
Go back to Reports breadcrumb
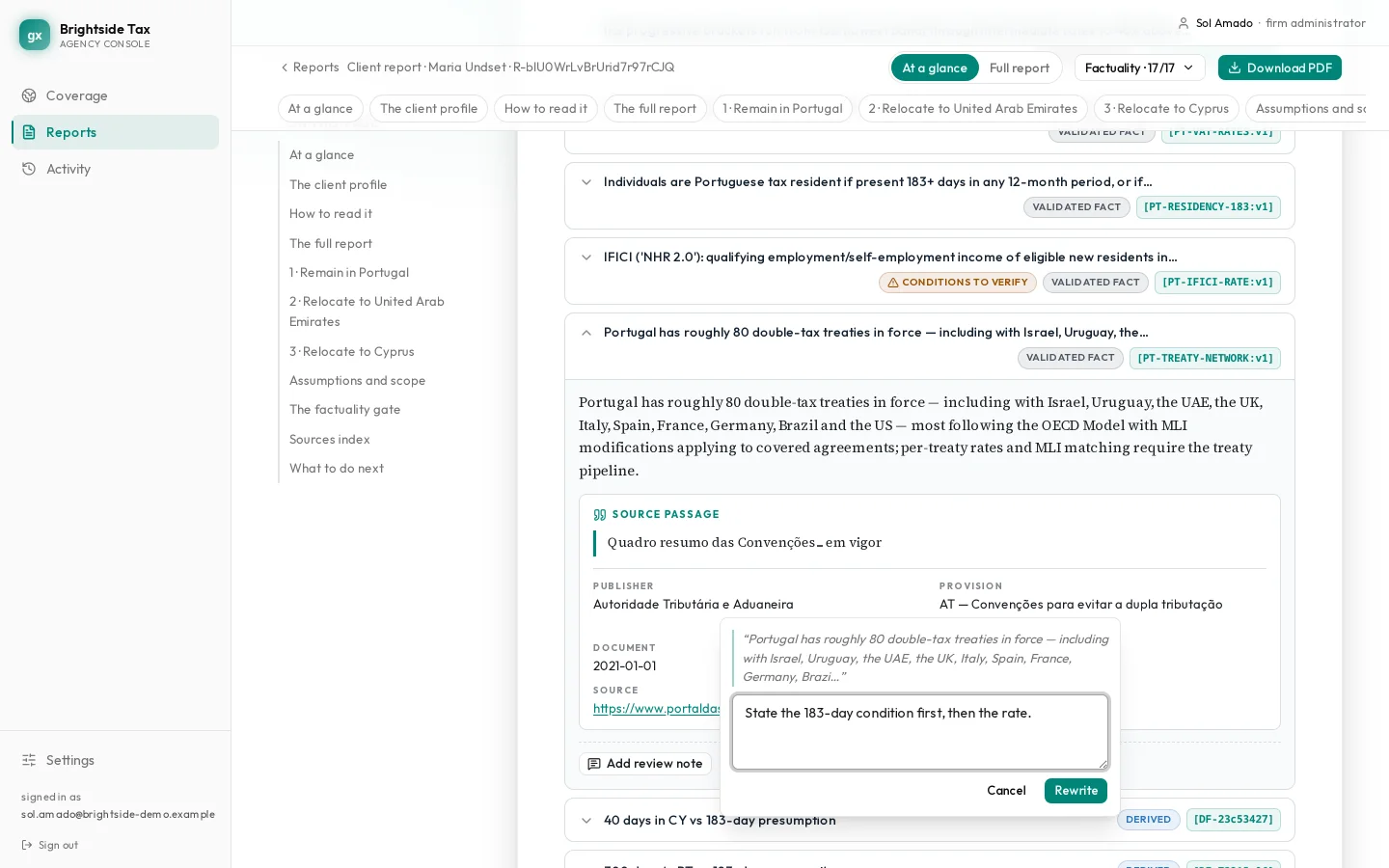pyautogui.click(x=310, y=68)
